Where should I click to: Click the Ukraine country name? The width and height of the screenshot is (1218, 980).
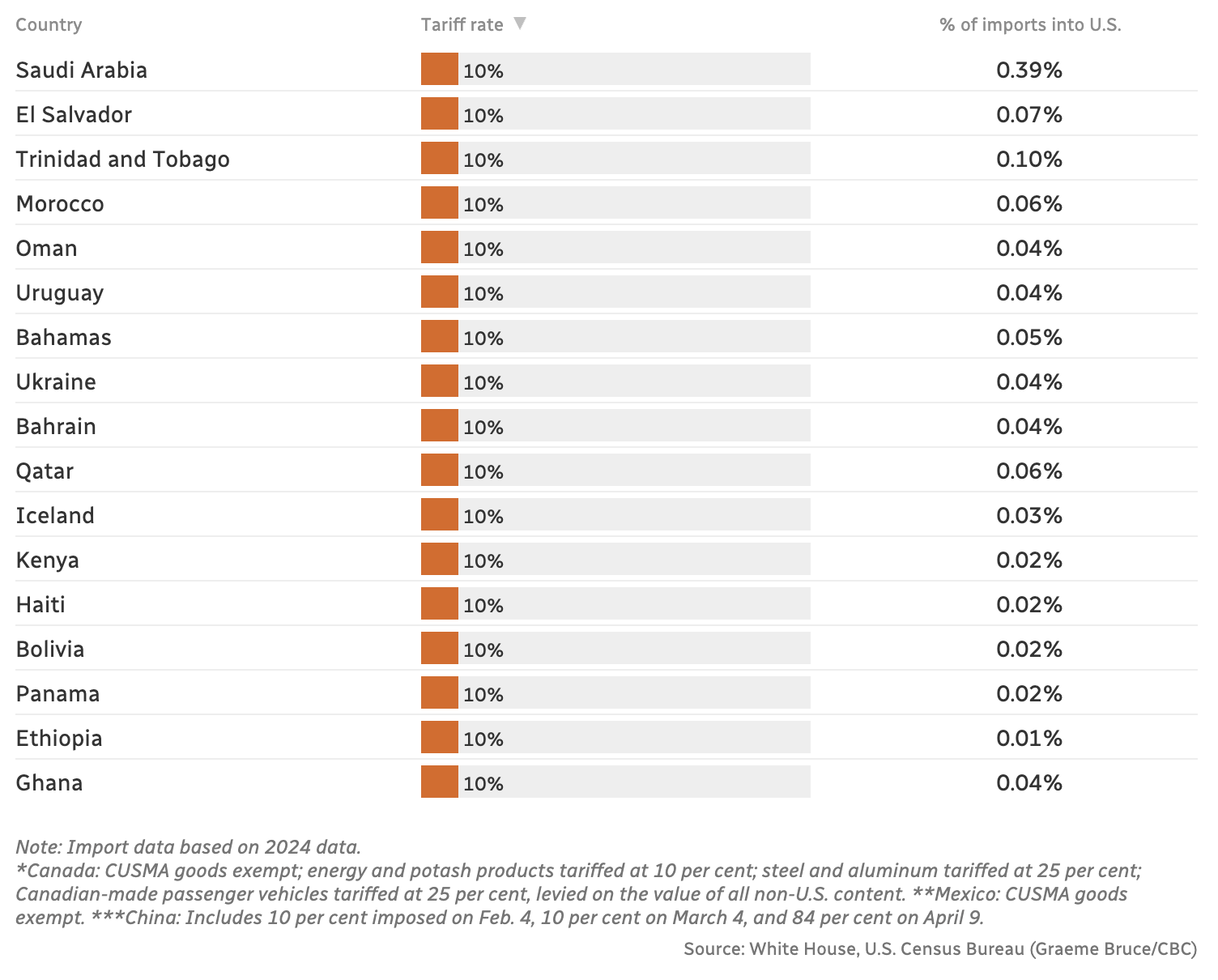tap(56, 382)
